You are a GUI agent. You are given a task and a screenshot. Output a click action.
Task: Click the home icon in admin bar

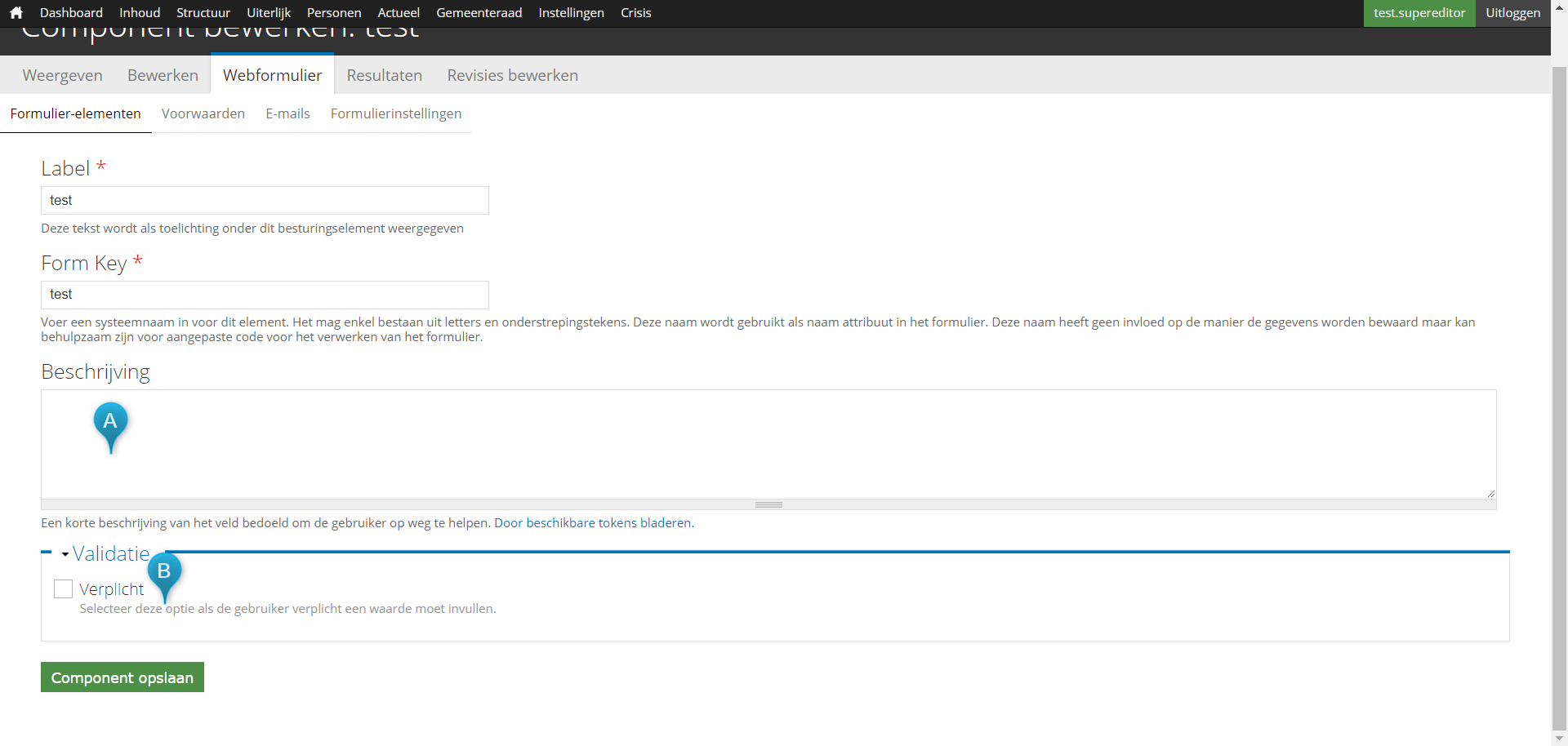coord(16,13)
